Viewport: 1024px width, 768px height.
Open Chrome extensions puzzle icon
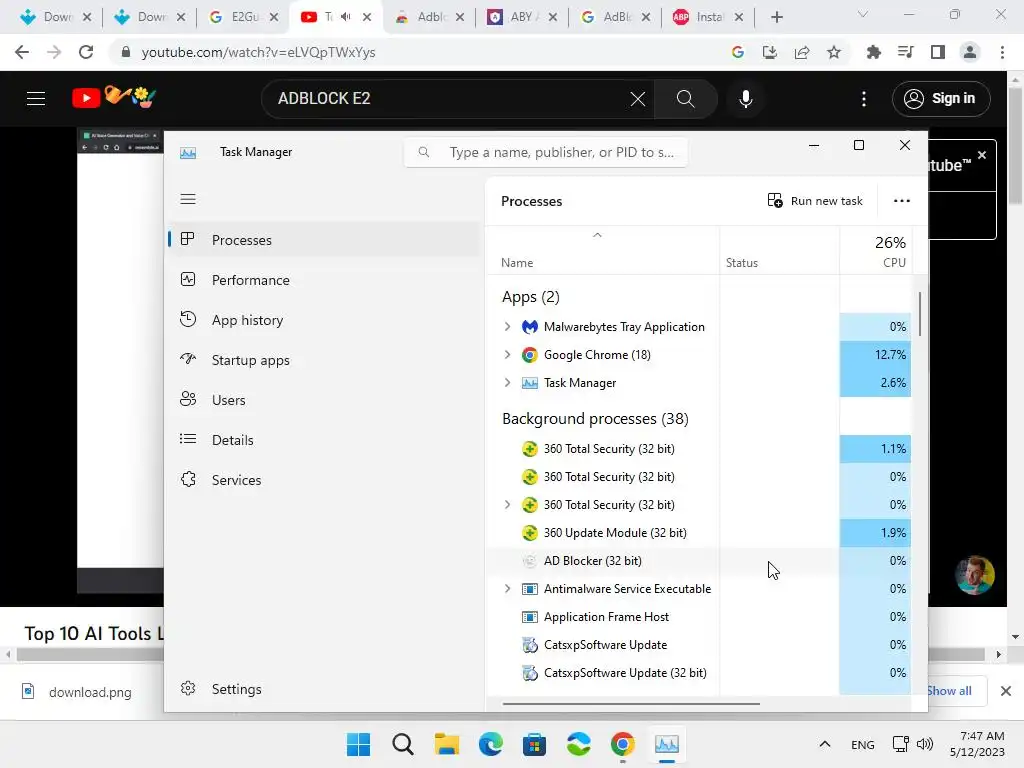click(x=873, y=52)
